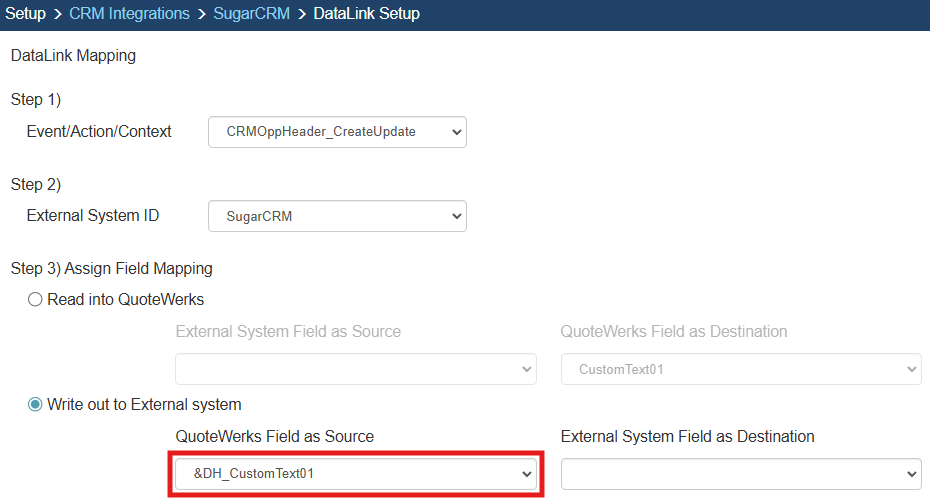Select the Read into QuoteWerks radio button

coord(36,300)
